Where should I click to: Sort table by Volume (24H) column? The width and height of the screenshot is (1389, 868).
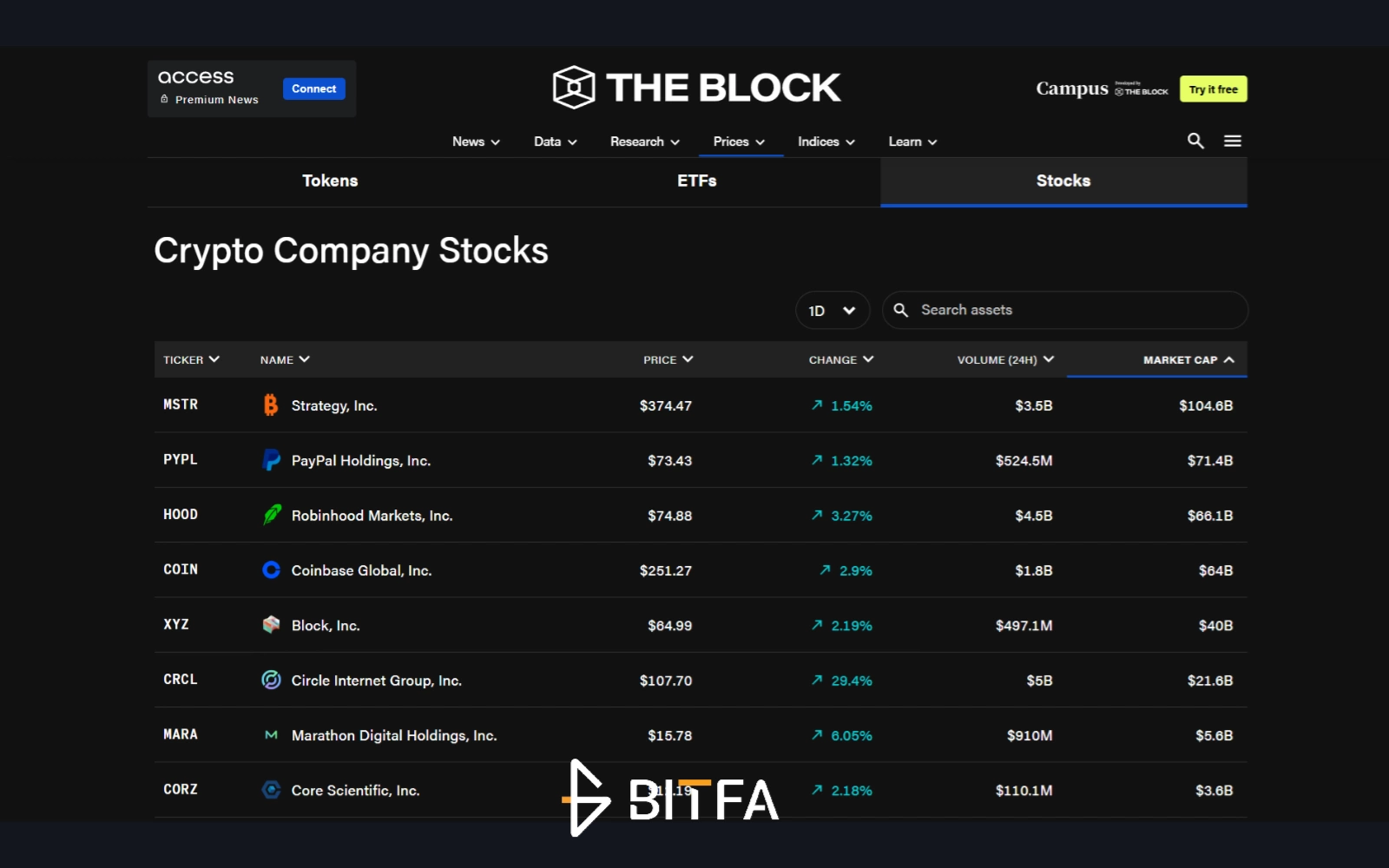pos(1005,359)
